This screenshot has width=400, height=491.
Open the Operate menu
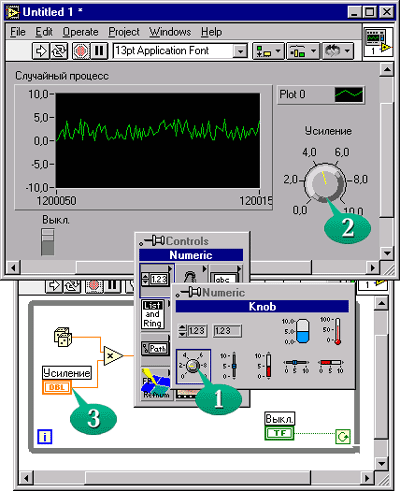80,32
